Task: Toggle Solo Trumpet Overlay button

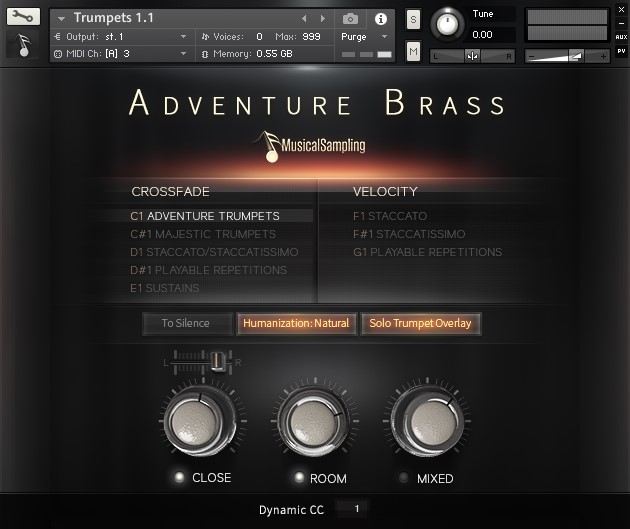Action: [x=420, y=323]
